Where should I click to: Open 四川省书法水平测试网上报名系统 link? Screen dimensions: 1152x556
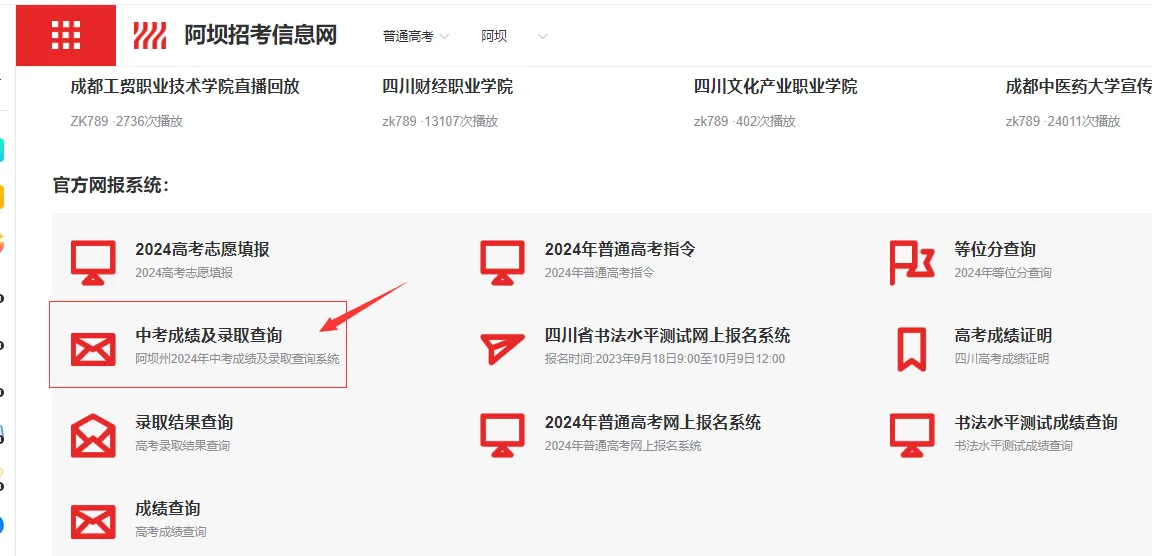668,336
